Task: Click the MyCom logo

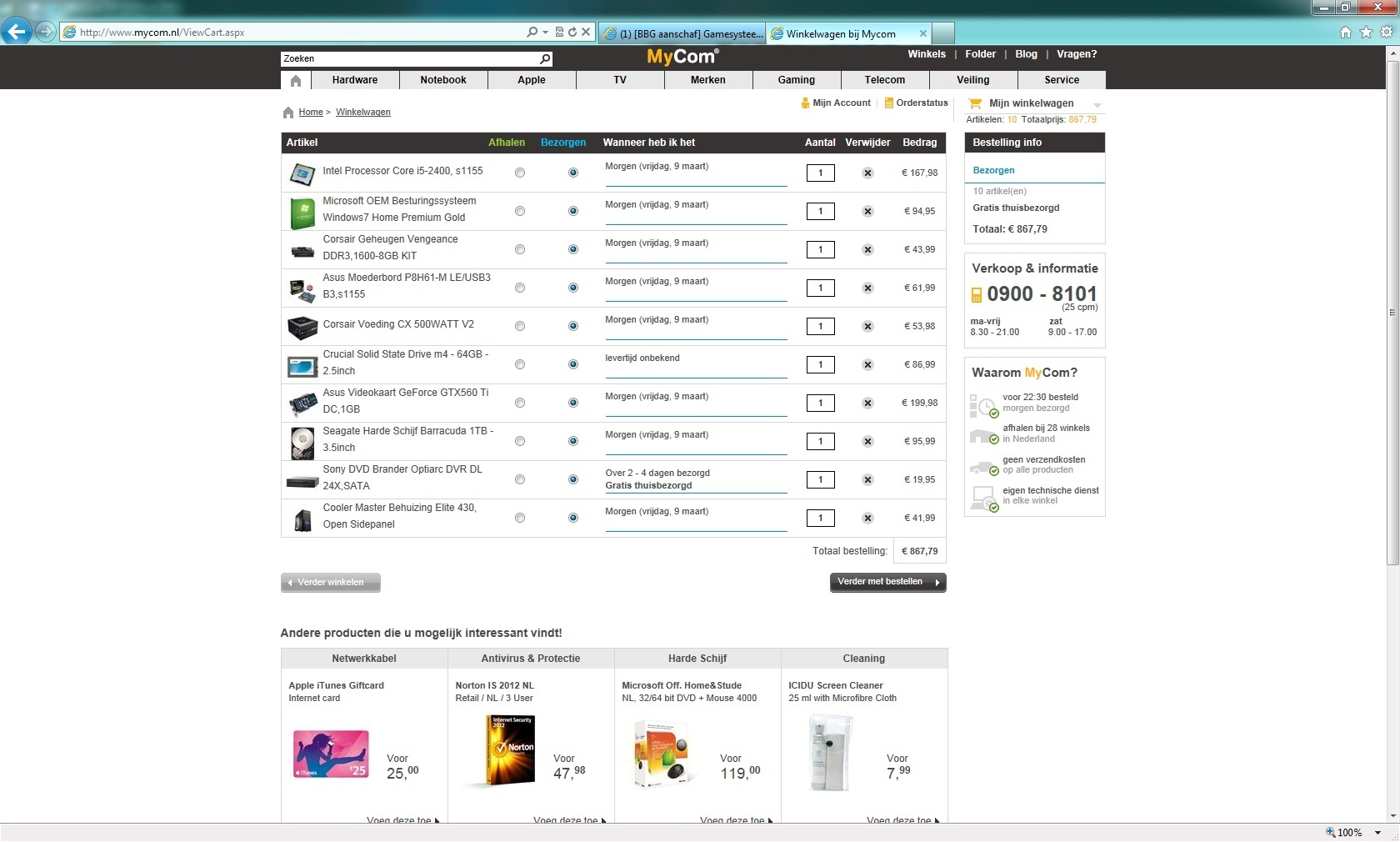Action: click(x=682, y=57)
